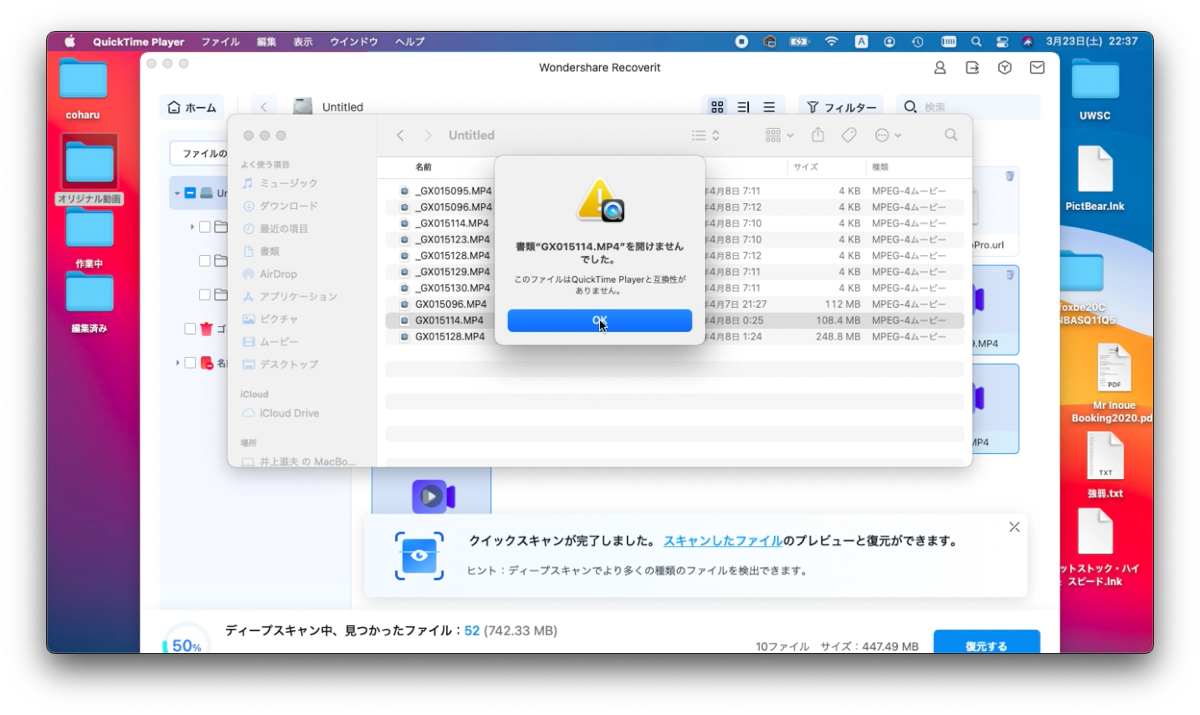Open ダウンロード in Finder sidebar
The image size is (1200, 715).
pos(279,206)
